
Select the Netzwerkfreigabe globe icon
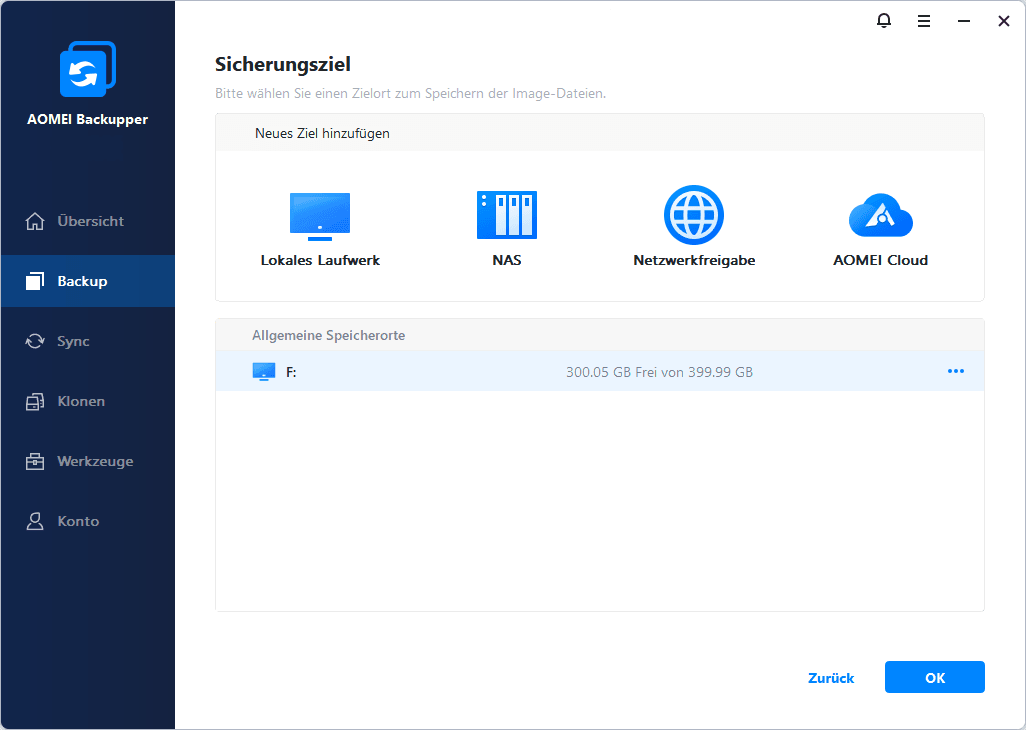[x=694, y=215]
